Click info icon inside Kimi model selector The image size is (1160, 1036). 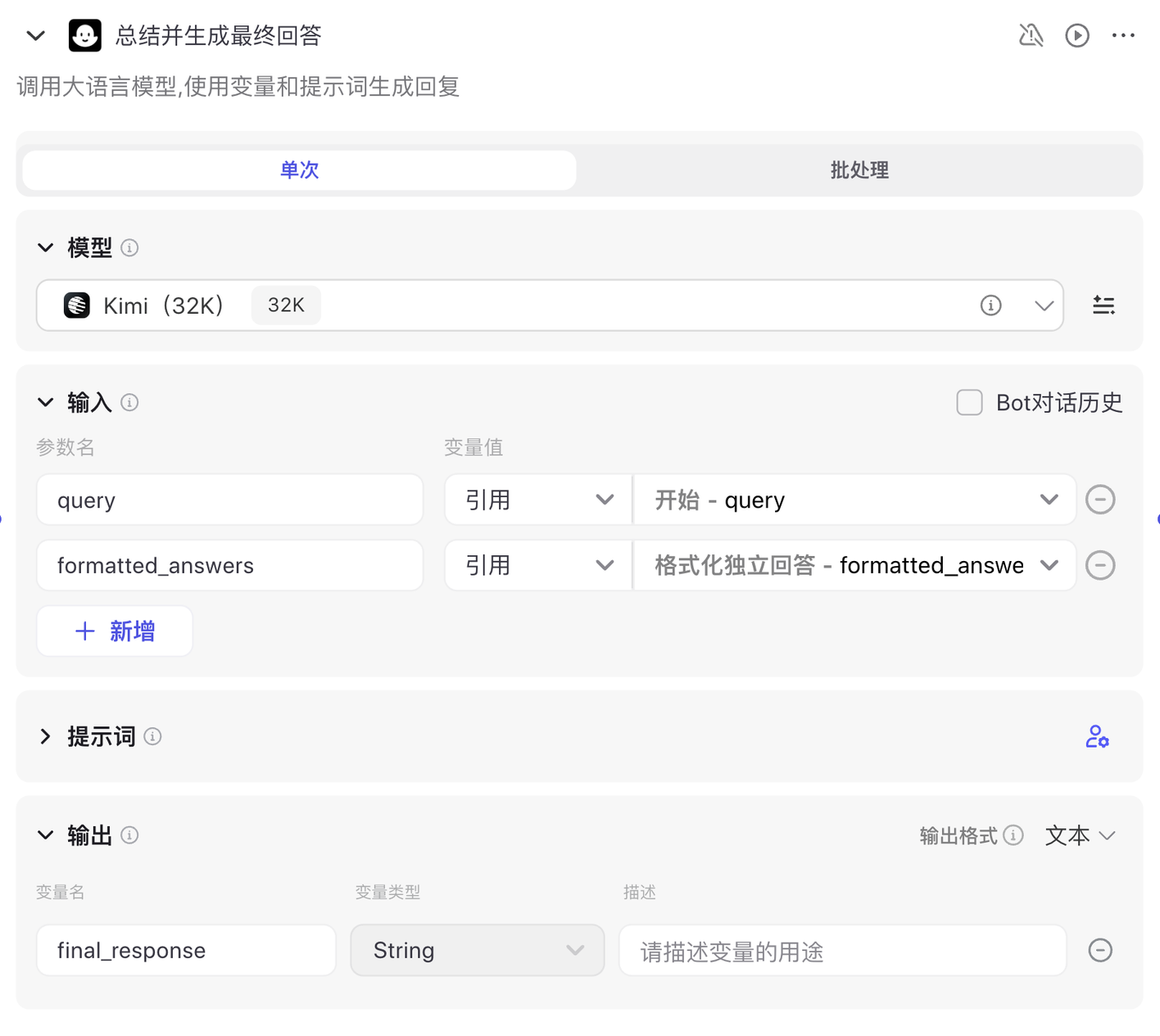[990, 305]
